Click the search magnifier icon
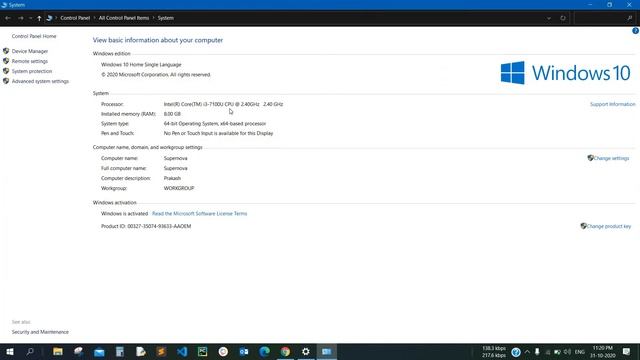 click(629, 18)
